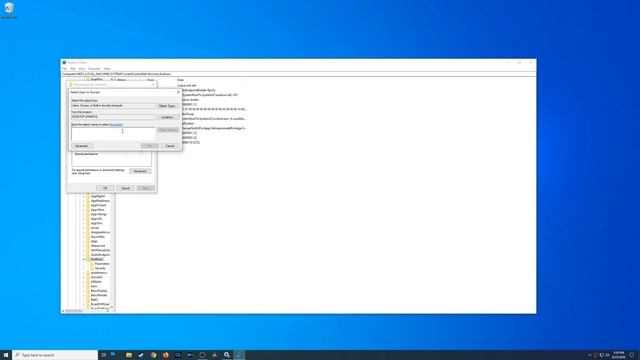Open Firefox from the taskbar
Viewport: 640px width, 360px height.
point(166,355)
